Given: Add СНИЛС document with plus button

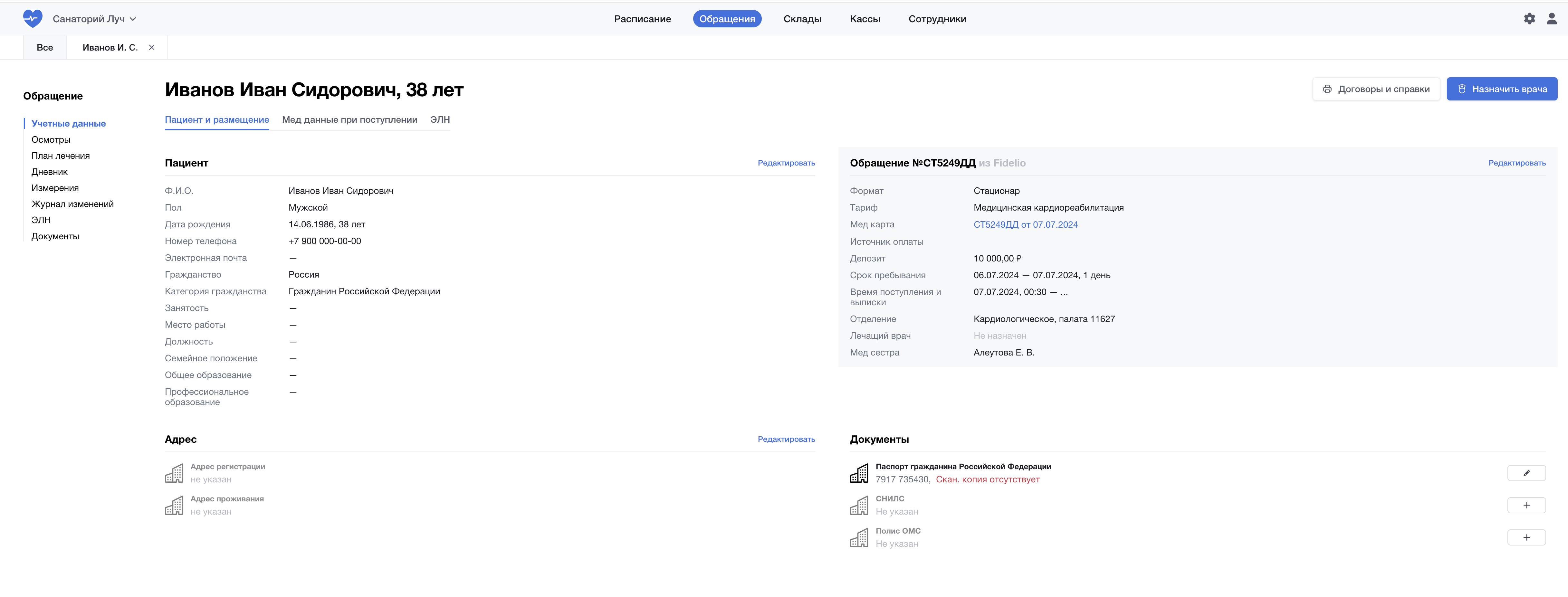Looking at the screenshot, I should point(1526,505).
